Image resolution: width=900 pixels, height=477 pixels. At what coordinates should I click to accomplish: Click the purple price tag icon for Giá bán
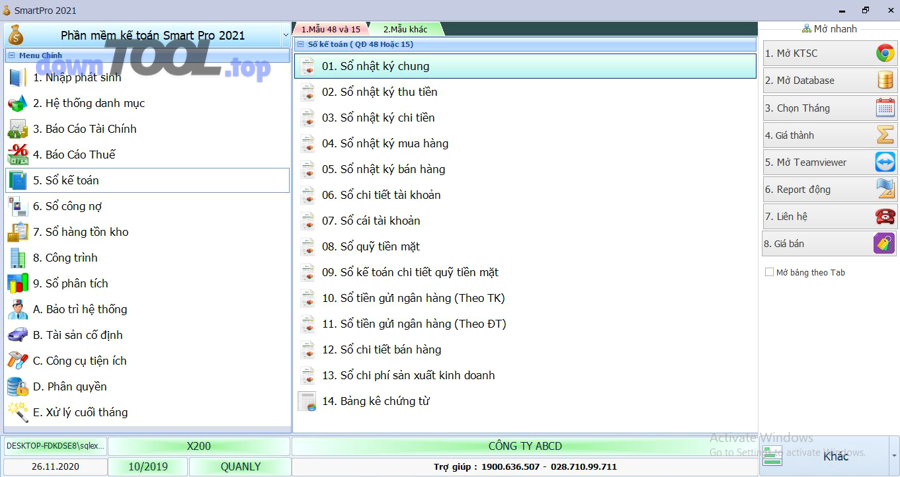point(884,243)
